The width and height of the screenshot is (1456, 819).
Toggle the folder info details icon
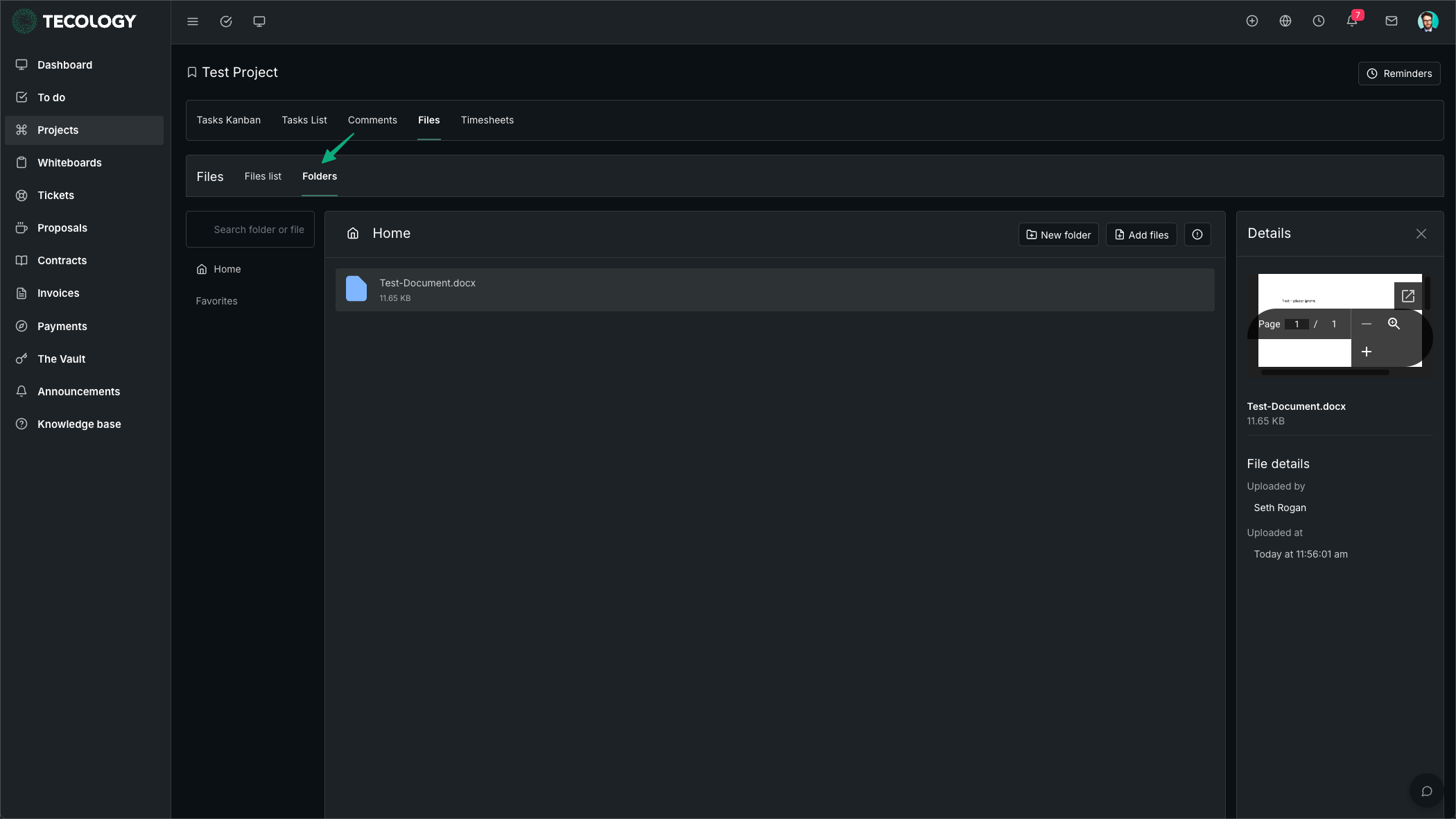click(1197, 234)
